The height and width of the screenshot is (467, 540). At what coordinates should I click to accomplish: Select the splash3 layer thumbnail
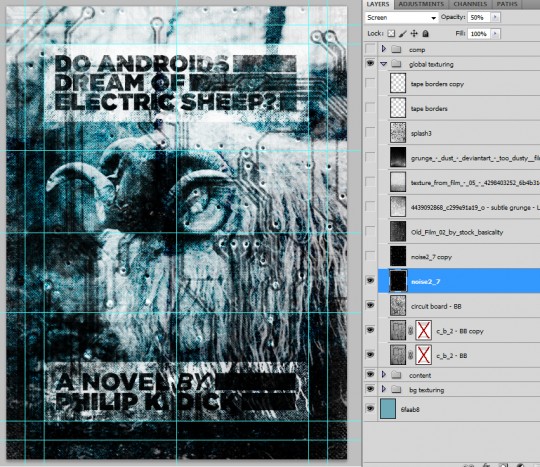point(398,133)
